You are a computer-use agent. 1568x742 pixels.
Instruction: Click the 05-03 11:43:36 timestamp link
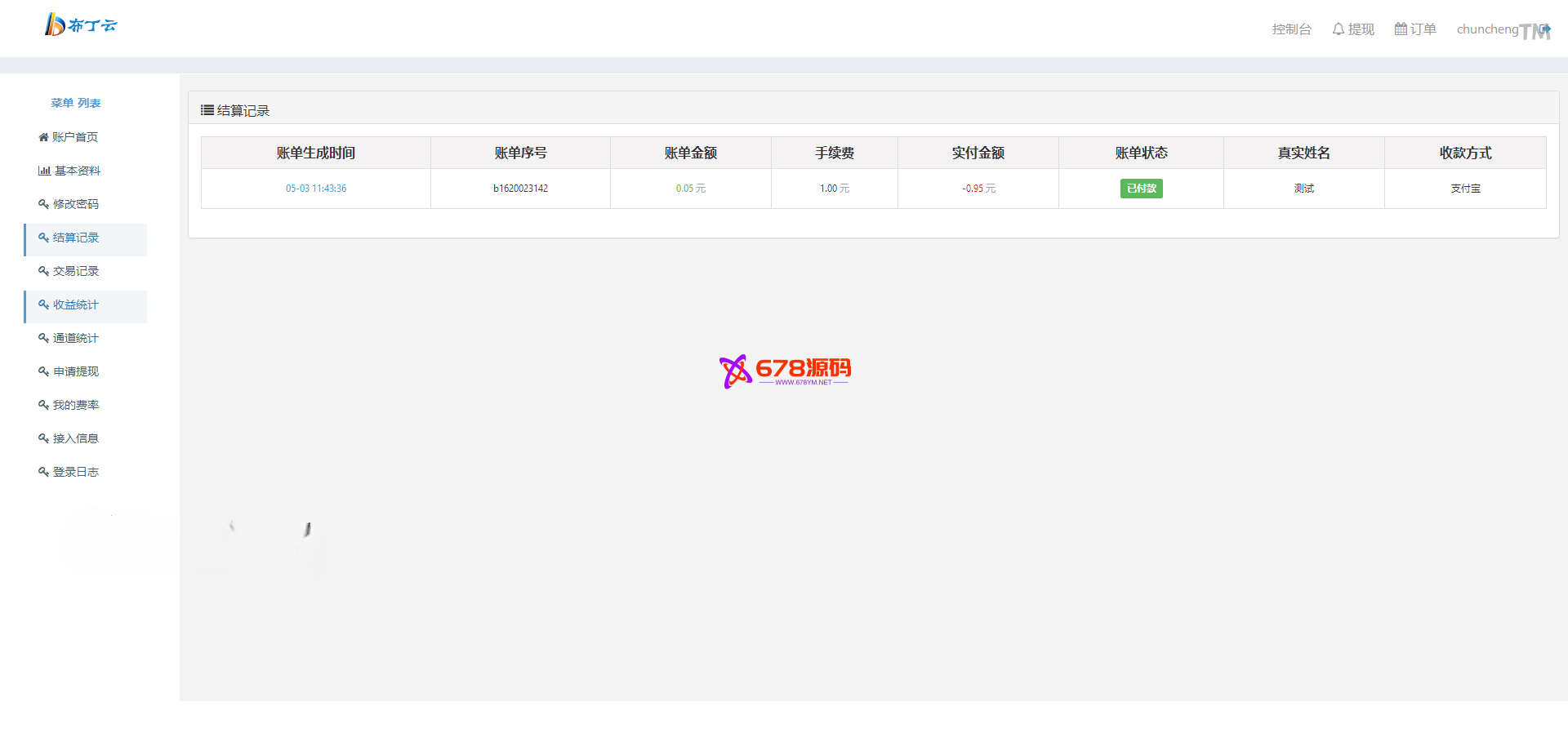coord(316,189)
